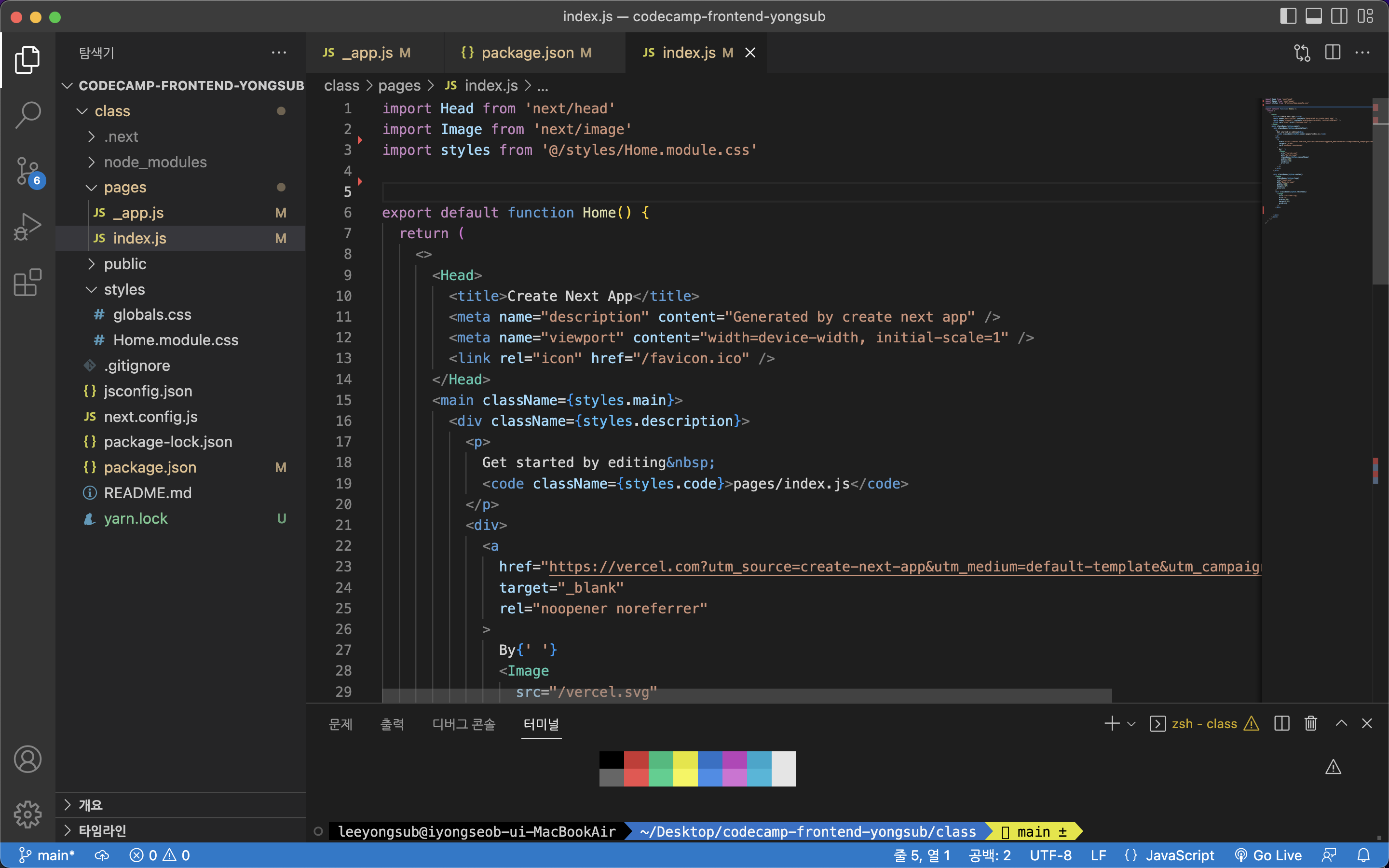Open the Search view in activity bar
This screenshot has height=868, width=1389.
pyautogui.click(x=27, y=115)
